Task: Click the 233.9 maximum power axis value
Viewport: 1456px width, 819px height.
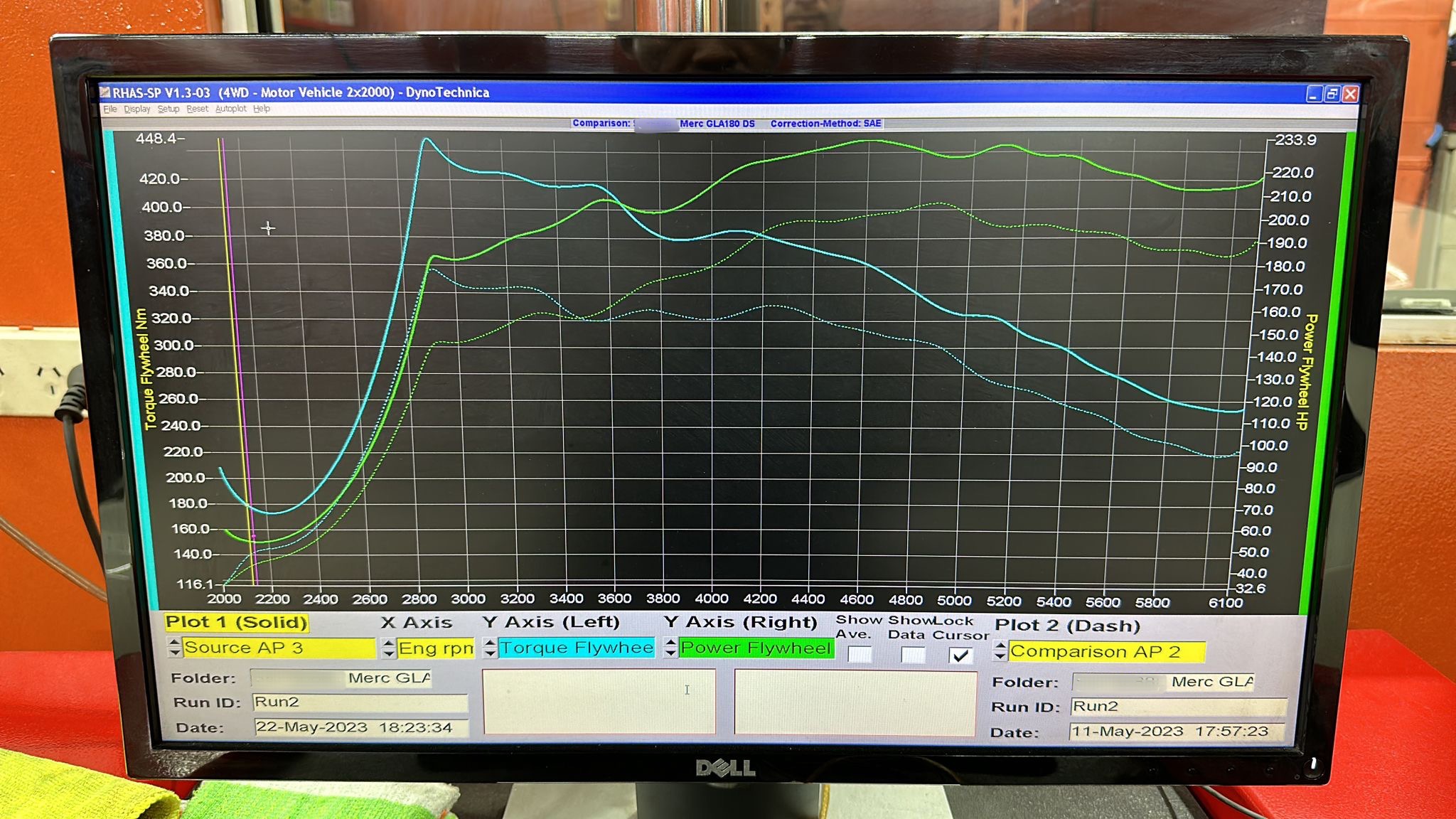Action: point(1295,140)
